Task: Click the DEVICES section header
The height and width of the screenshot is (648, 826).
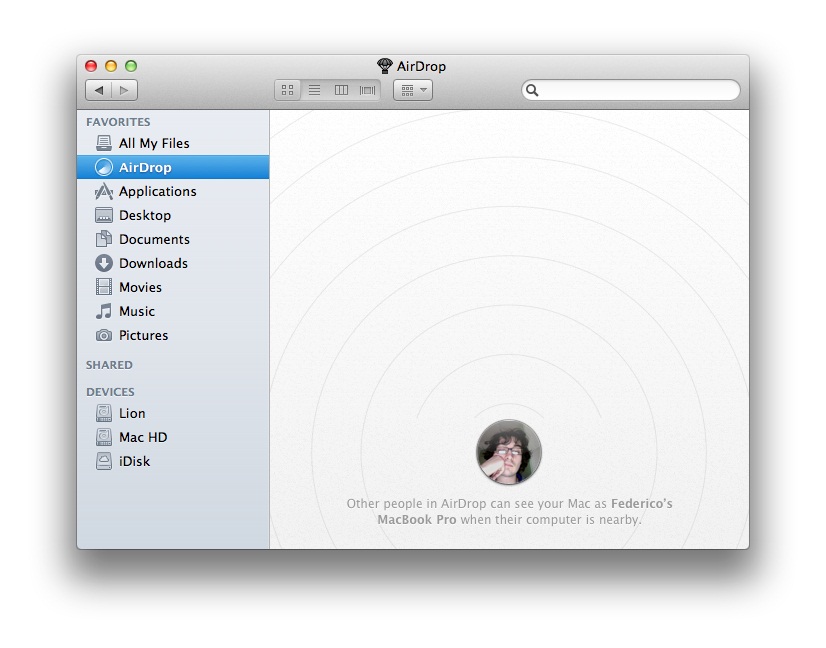Action: (110, 391)
